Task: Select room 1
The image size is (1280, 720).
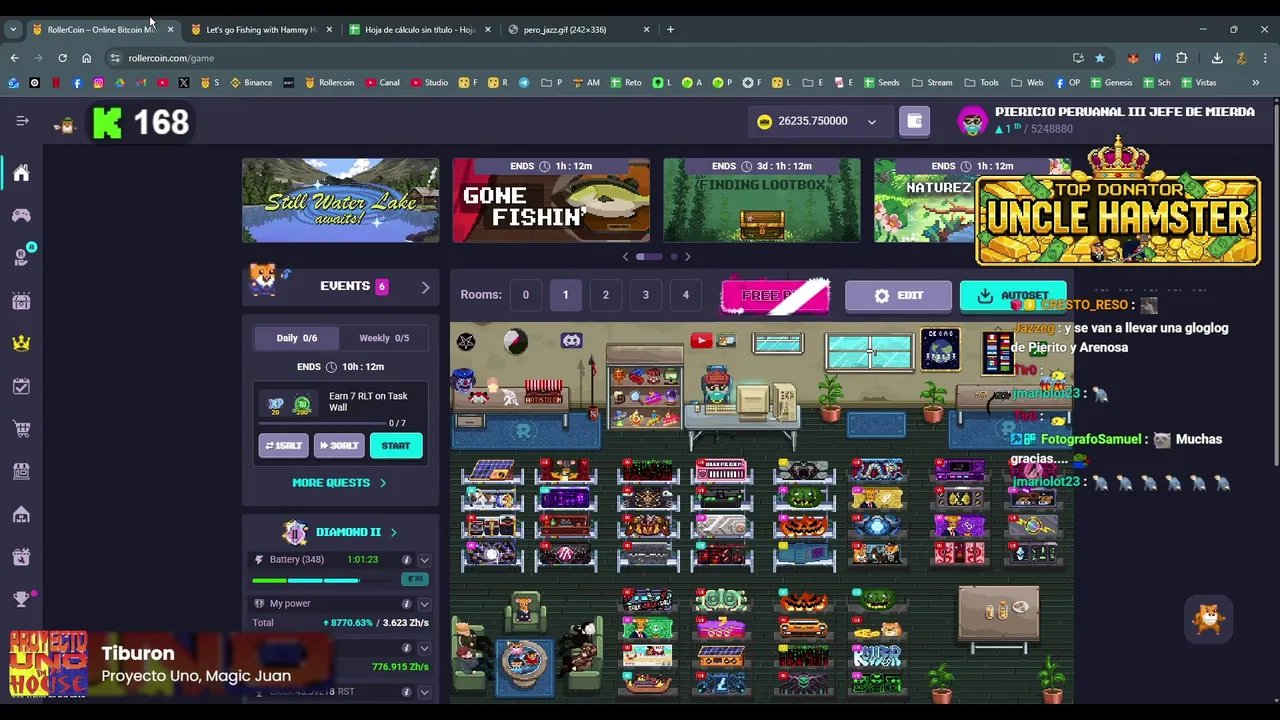Action: pyautogui.click(x=565, y=295)
